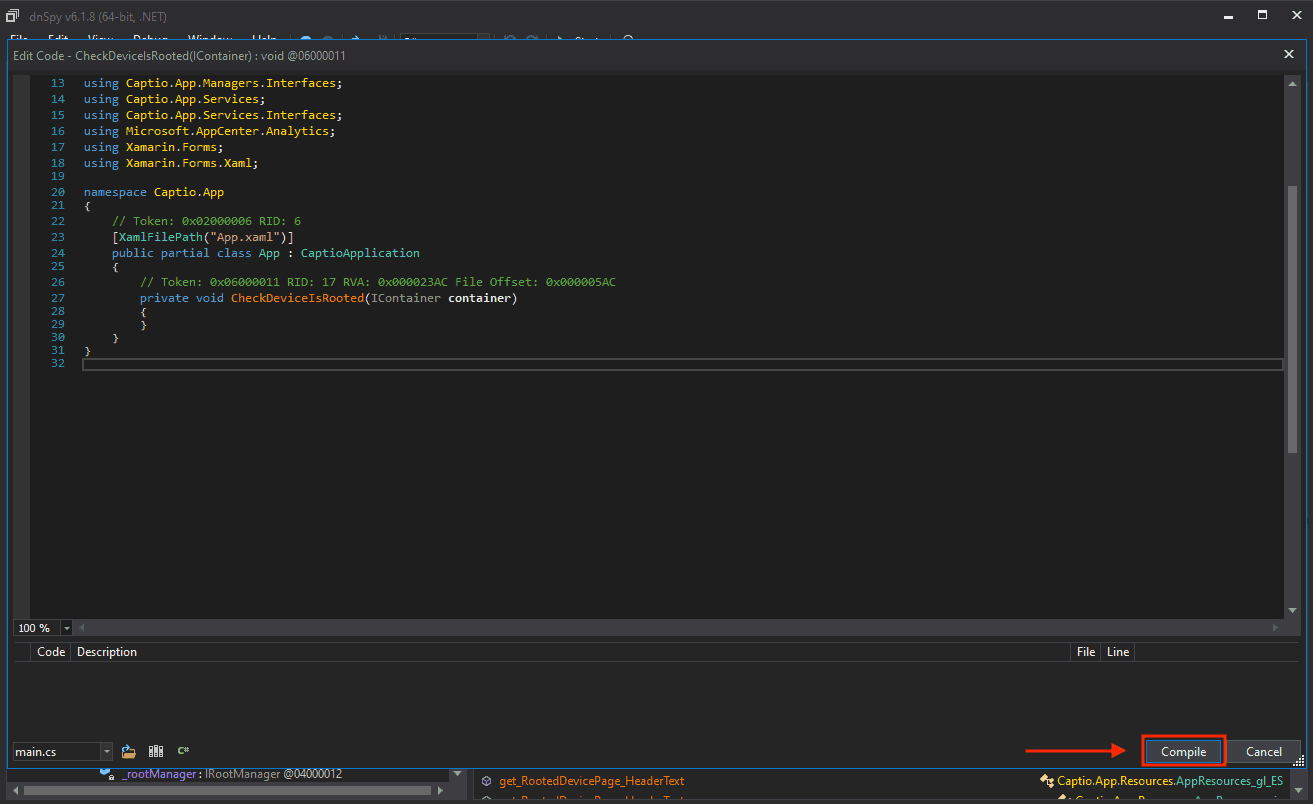Click the 'Token: 0x02000006 RID: 6' comment
Image resolution: width=1313 pixels, height=804 pixels.
(x=206, y=221)
